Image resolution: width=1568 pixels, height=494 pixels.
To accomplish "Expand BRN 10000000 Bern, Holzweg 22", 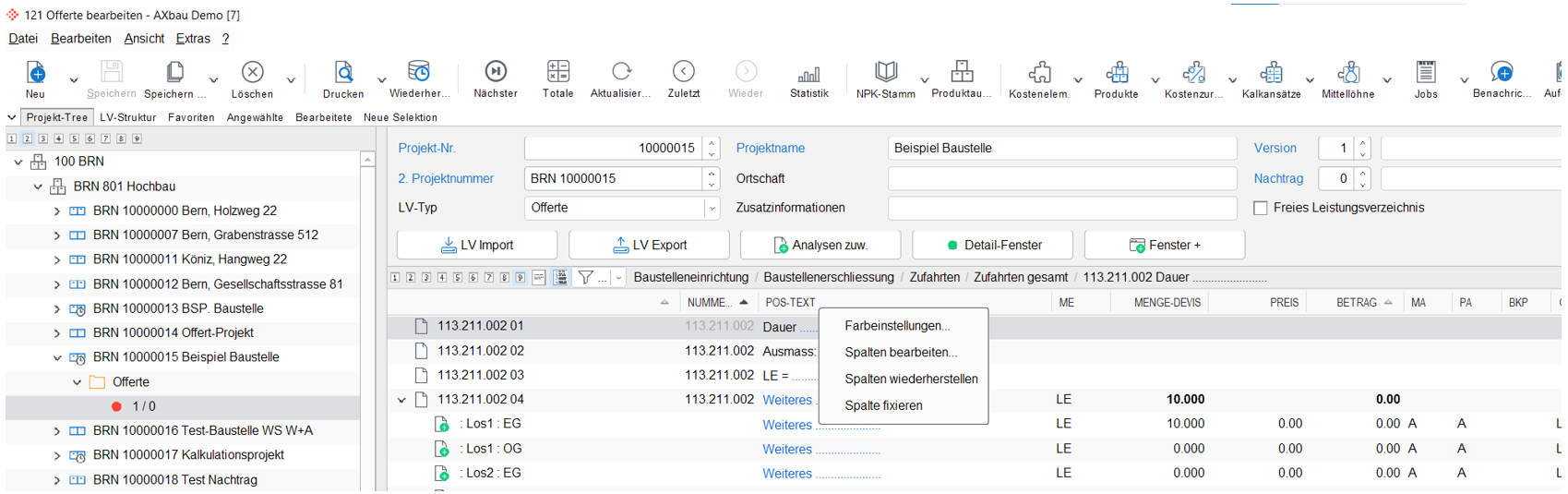I will pos(57,211).
